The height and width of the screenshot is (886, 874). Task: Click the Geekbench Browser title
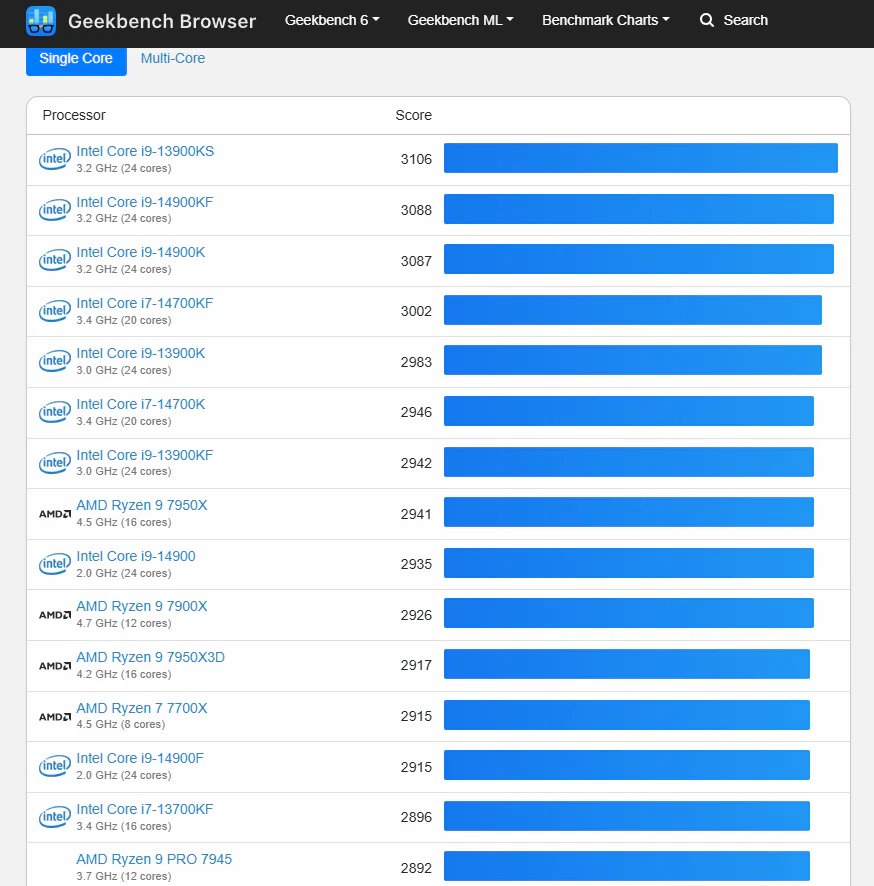click(x=162, y=21)
